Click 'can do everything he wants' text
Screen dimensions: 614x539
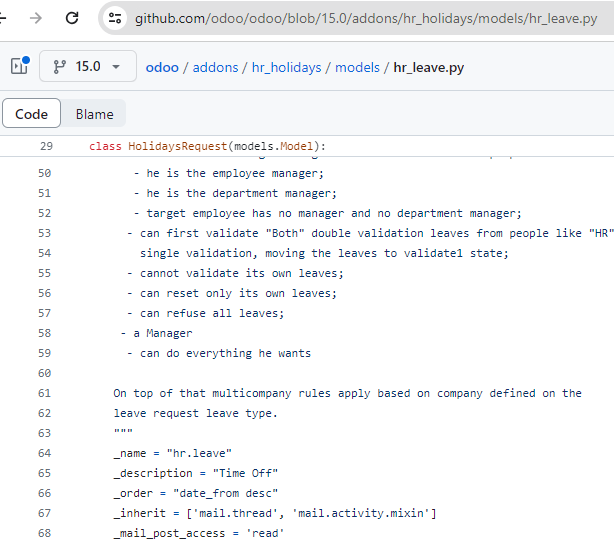pos(225,353)
